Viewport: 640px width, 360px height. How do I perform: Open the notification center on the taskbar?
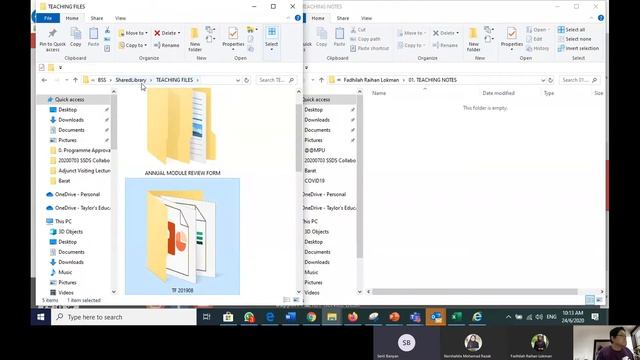pyautogui.click(x=595, y=317)
